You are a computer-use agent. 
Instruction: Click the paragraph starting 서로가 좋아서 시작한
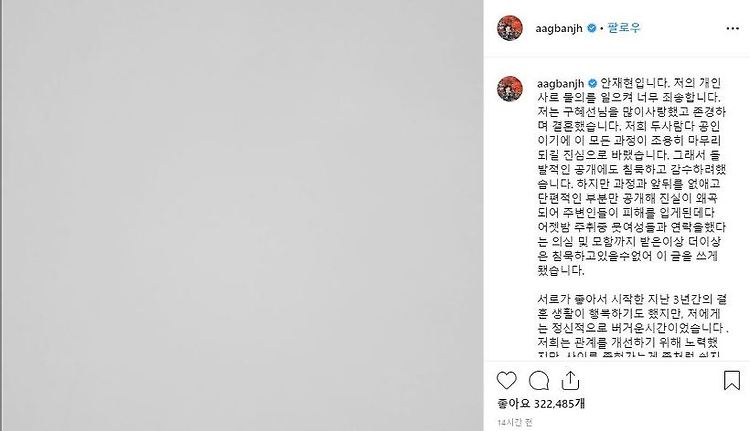632,299
